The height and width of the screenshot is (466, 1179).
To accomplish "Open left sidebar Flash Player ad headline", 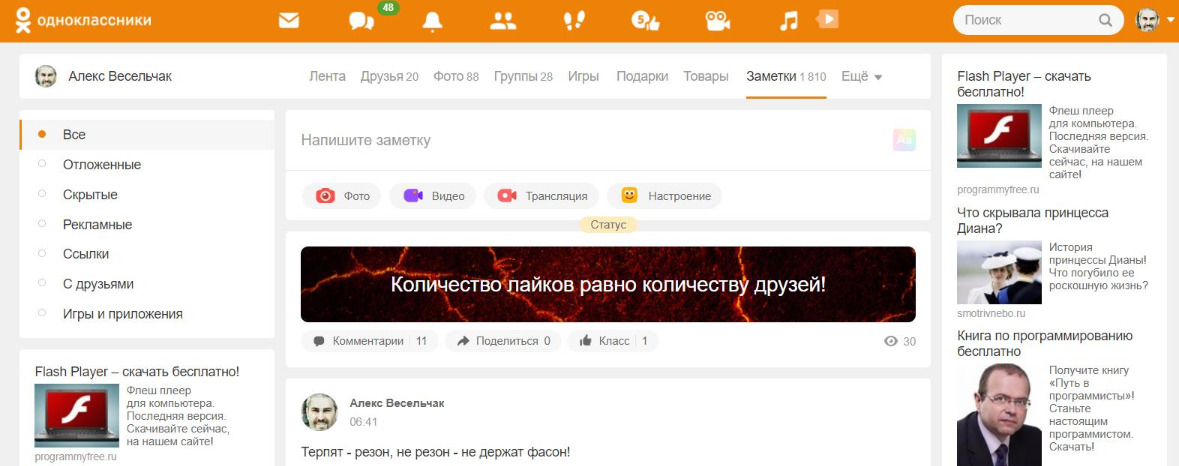I will [138, 371].
